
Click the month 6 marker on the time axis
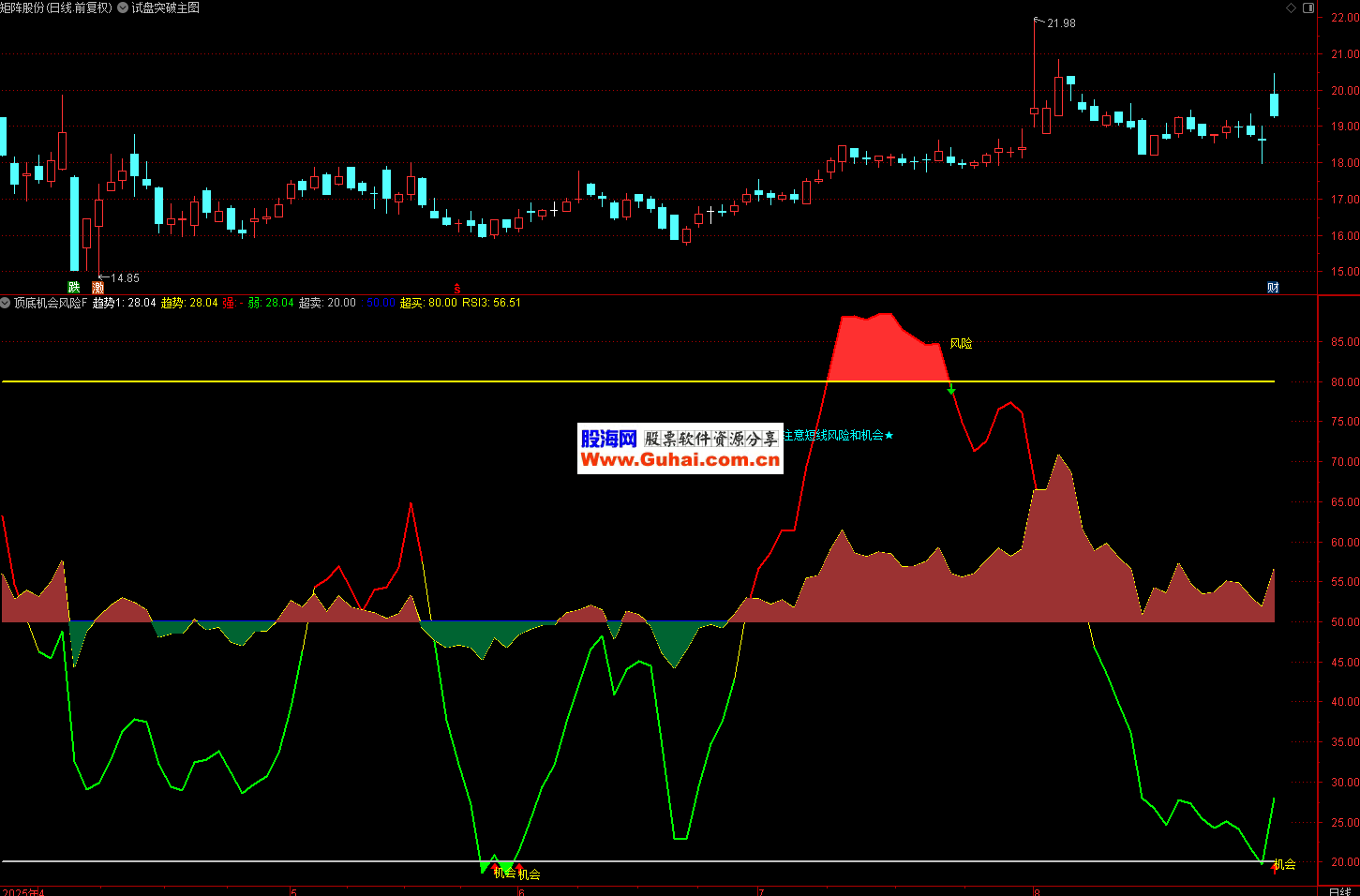[x=521, y=891]
